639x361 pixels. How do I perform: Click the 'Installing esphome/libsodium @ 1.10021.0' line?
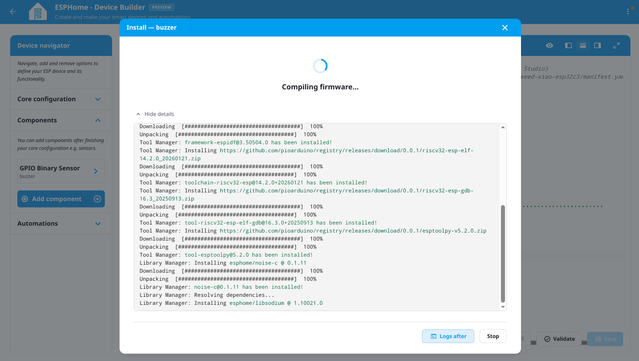point(231,303)
